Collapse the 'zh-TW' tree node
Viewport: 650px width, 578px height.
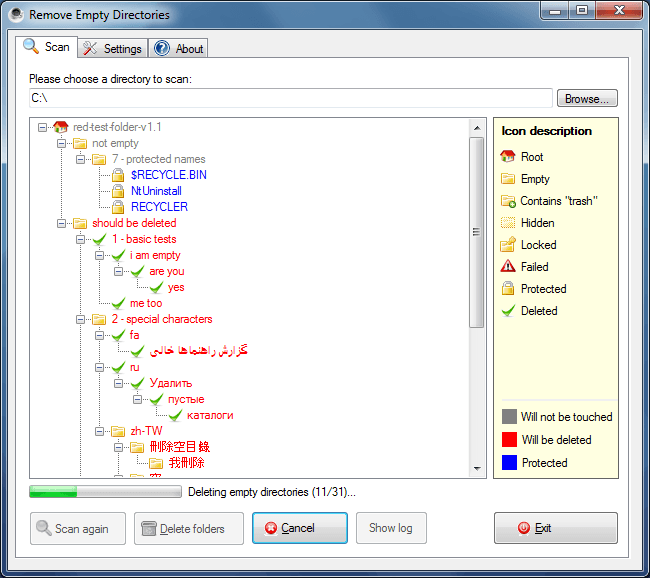(x=99, y=431)
